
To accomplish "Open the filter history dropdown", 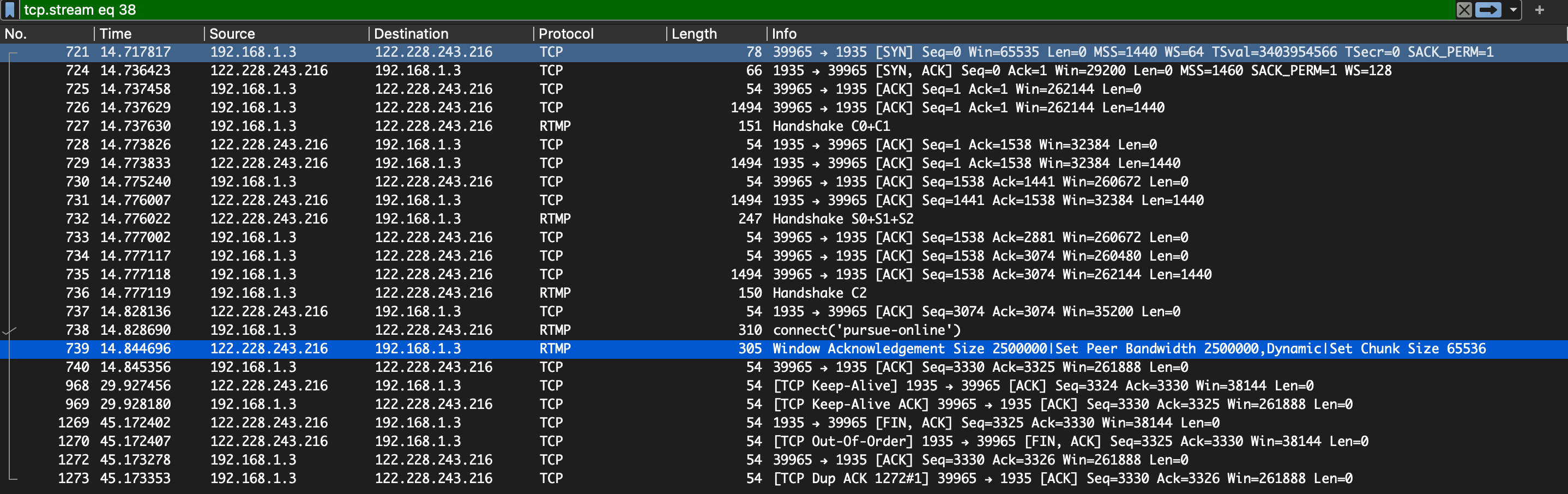I will tap(1510, 10).
